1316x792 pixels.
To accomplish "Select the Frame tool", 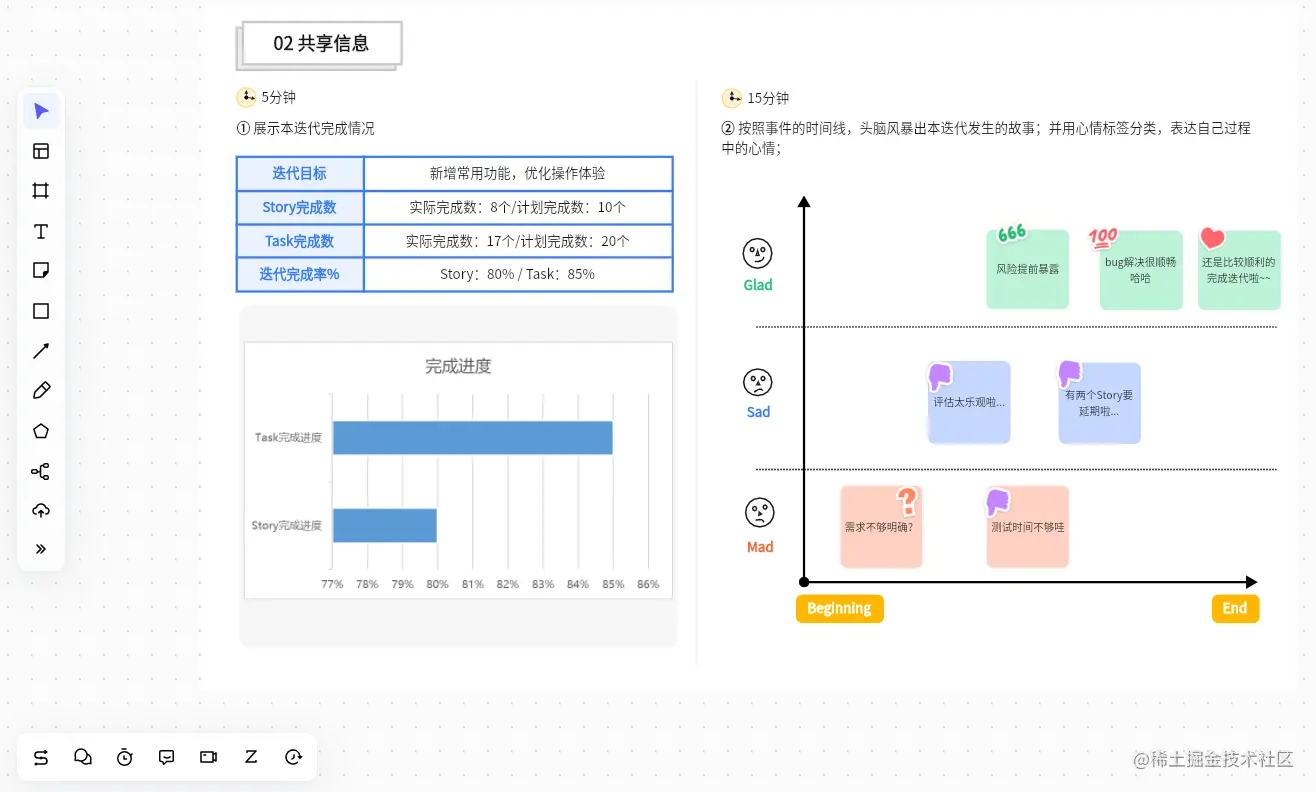I will (41, 191).
